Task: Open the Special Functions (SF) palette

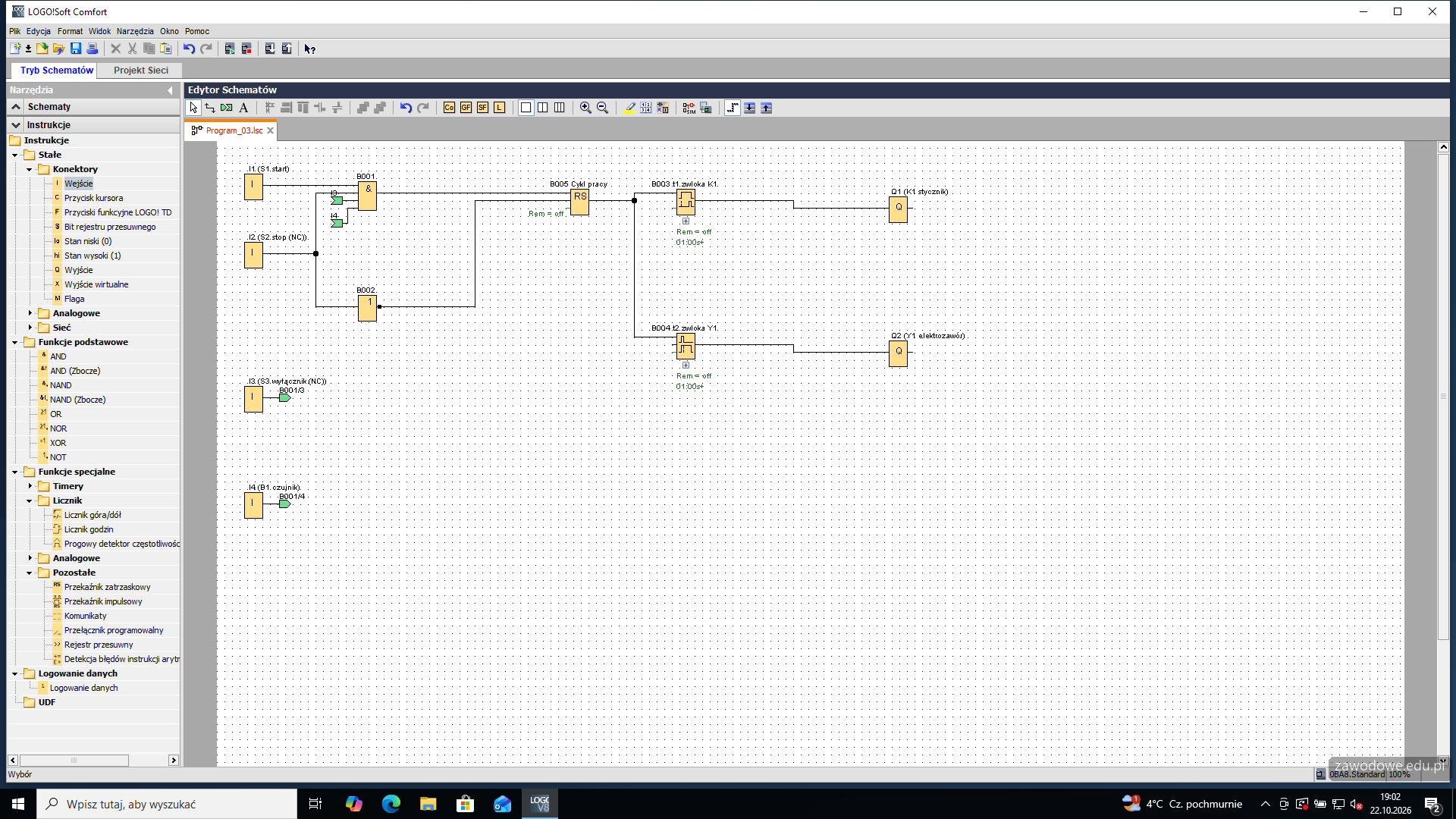Action: tap(482, 108)
